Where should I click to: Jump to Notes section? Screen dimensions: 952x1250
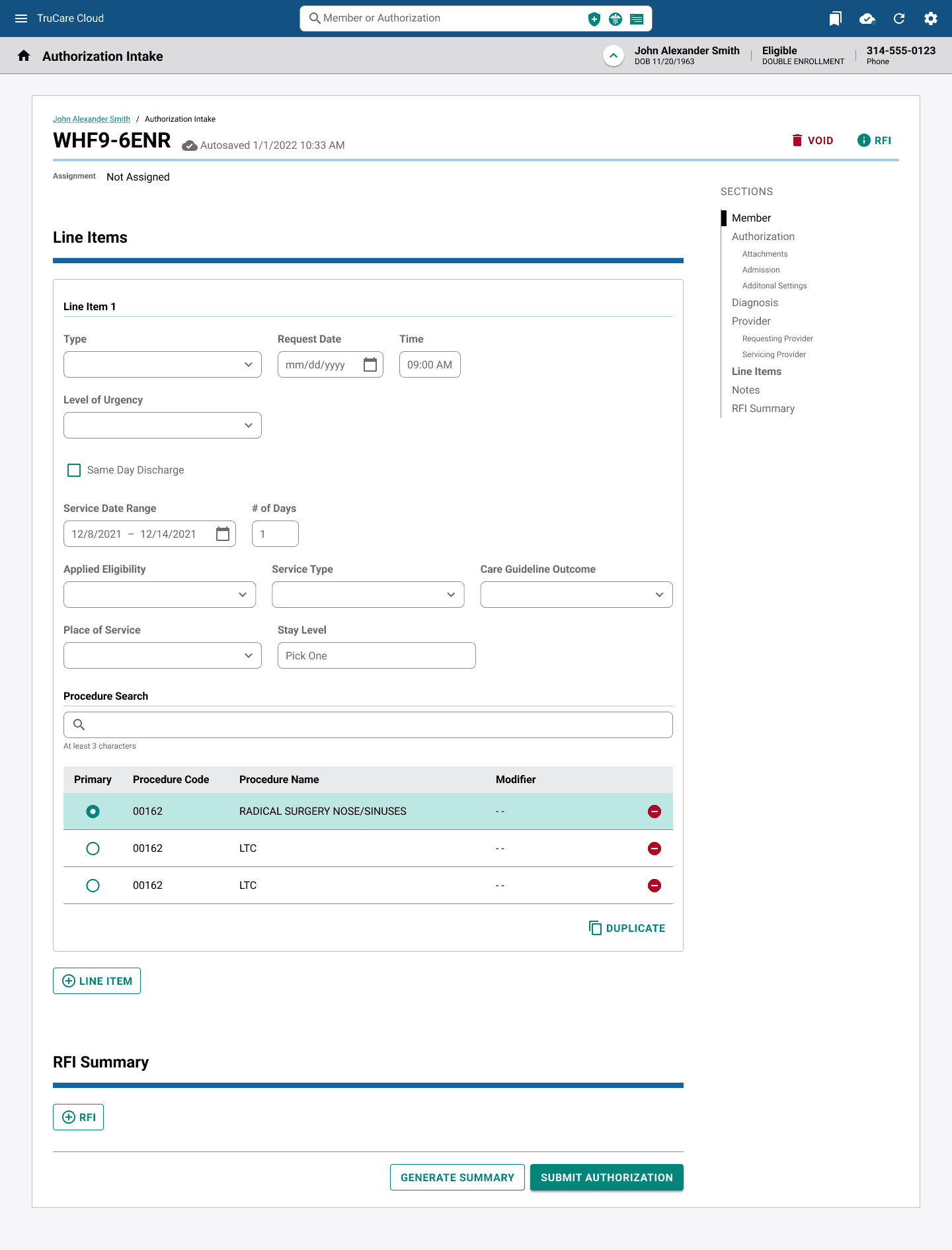[746, 390]
